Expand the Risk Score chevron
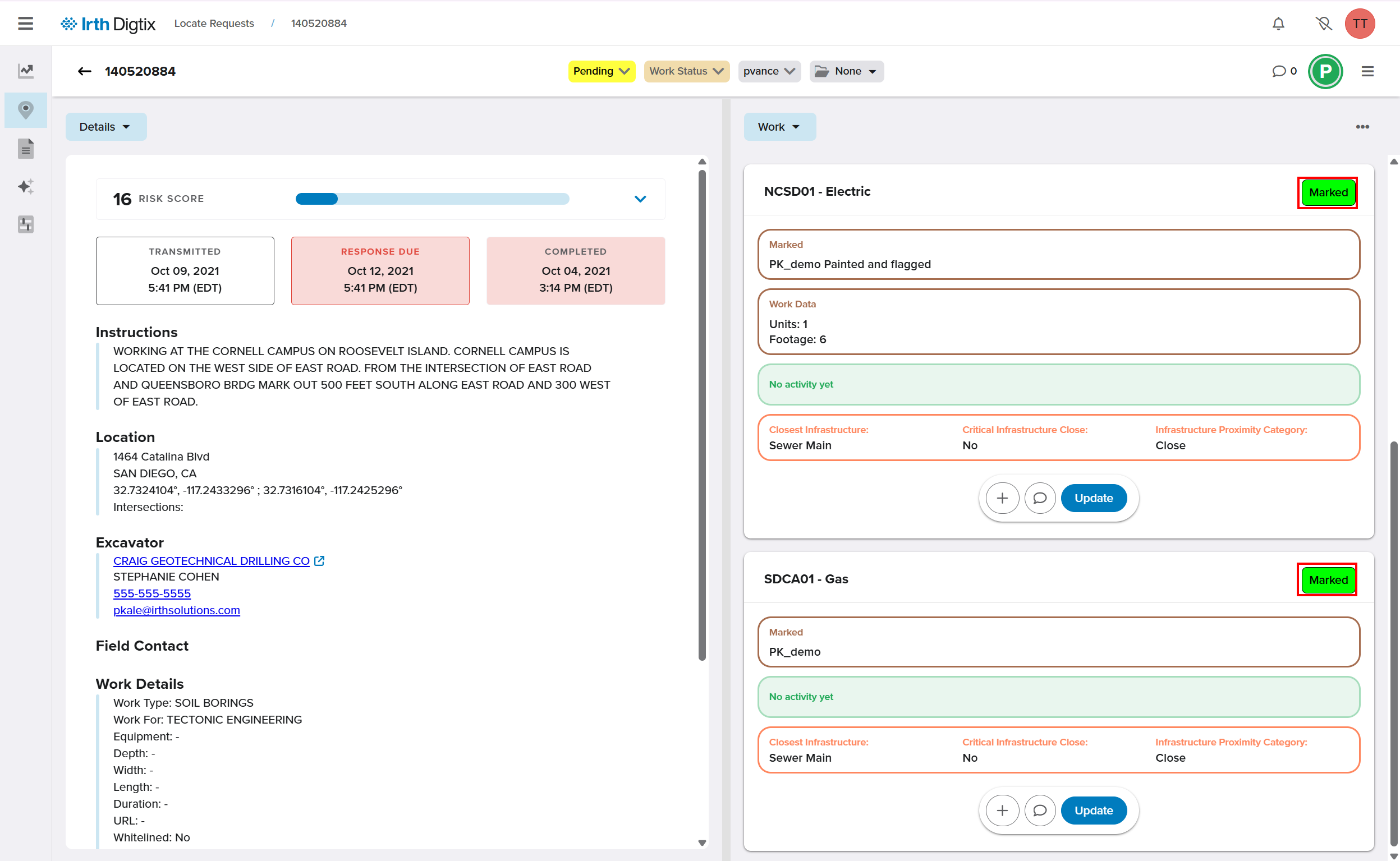 click(x=640, y=199)
